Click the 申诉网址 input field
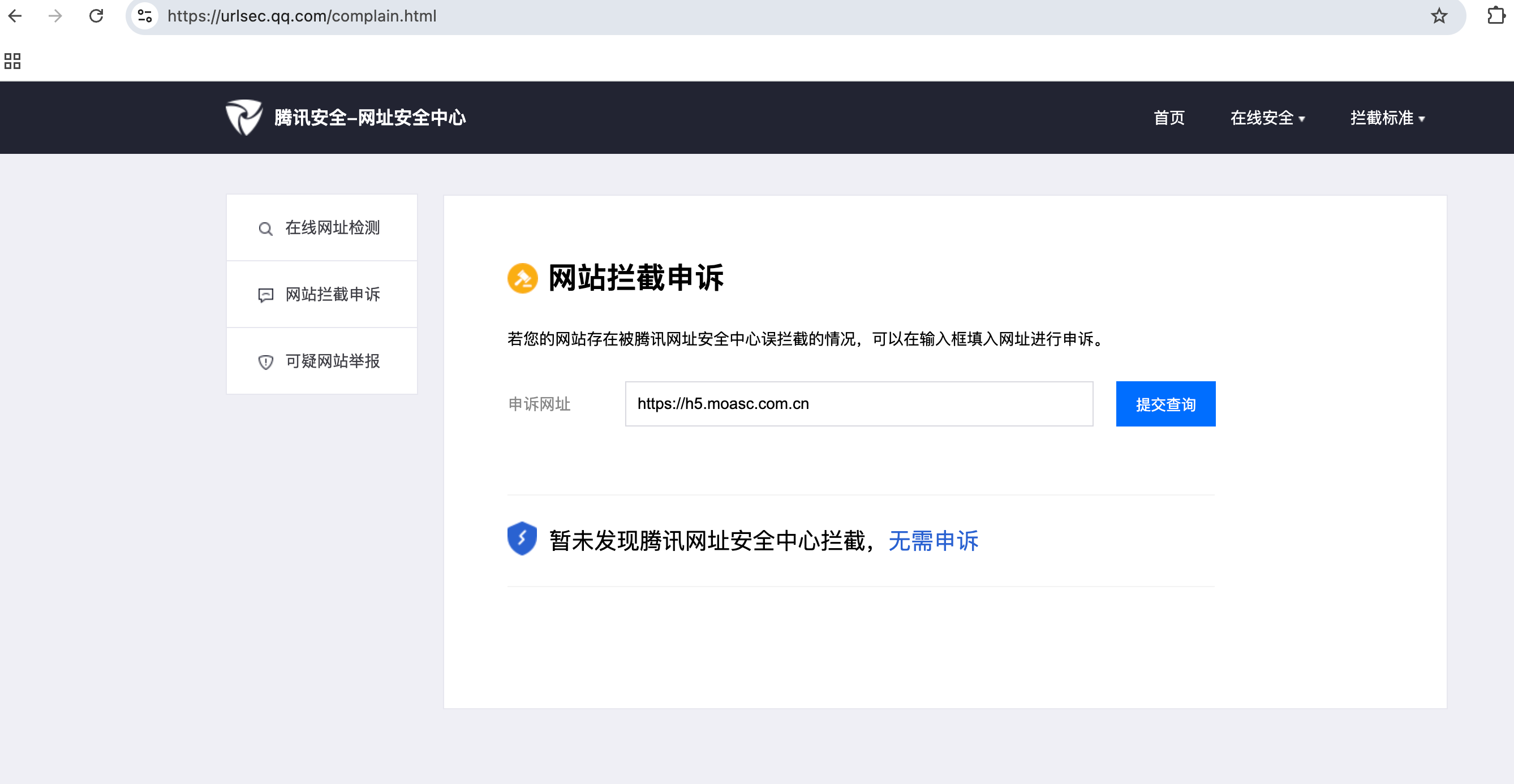 tap(858, 404)
